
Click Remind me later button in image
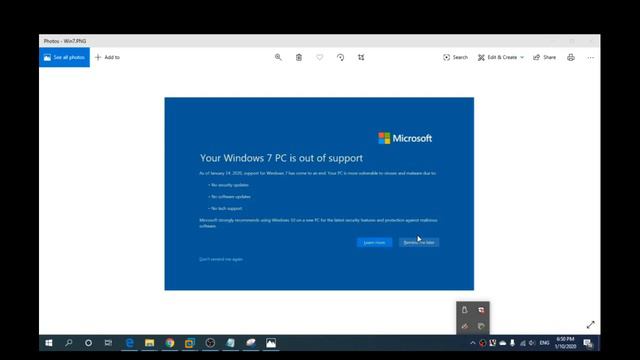[419, 242]
